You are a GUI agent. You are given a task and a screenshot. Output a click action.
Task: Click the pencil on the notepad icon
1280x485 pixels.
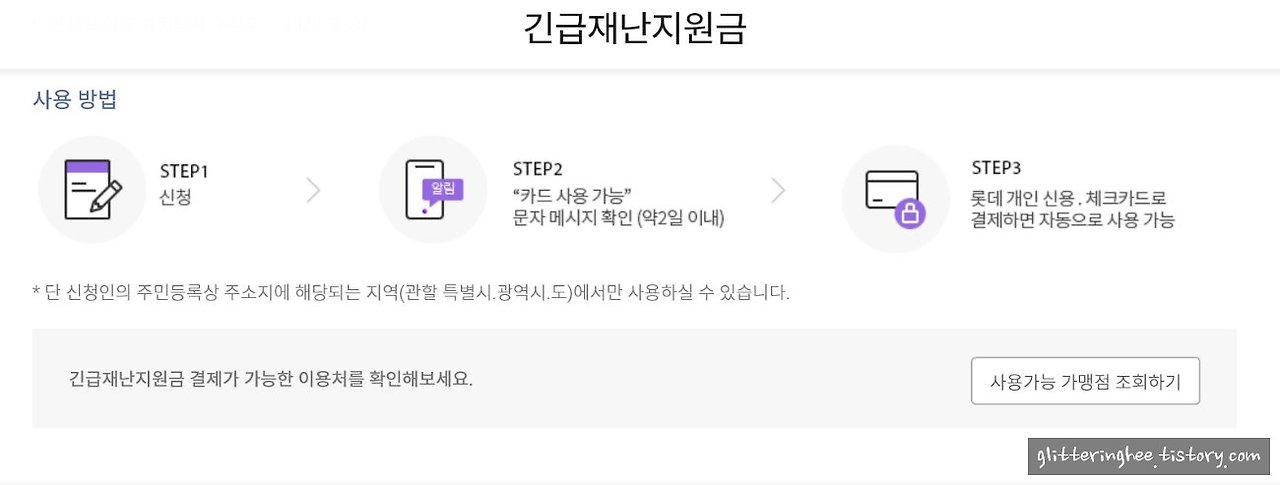(106, 196)
